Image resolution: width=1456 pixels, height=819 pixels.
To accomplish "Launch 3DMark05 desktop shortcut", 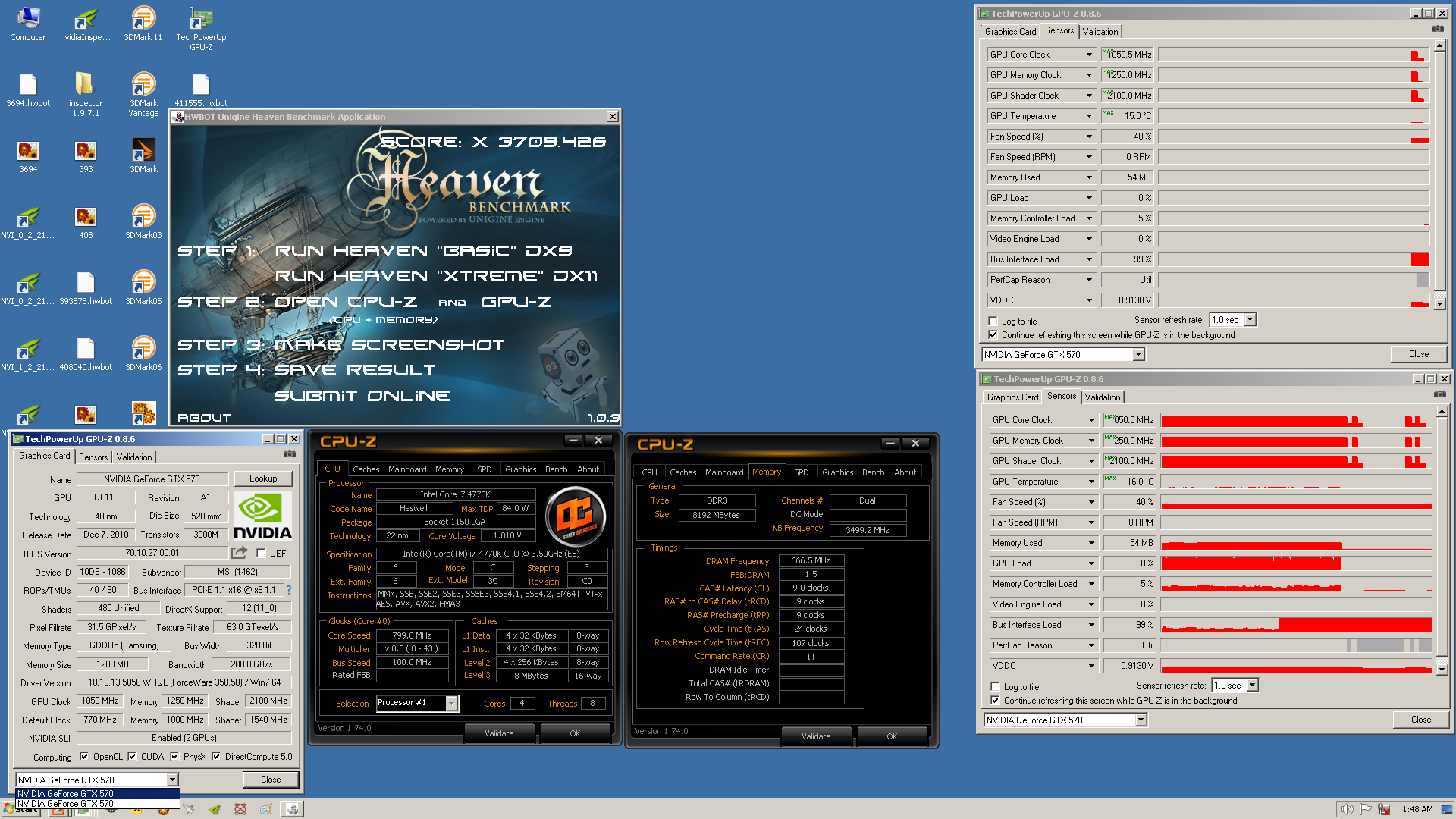I will tap(143, 288).
